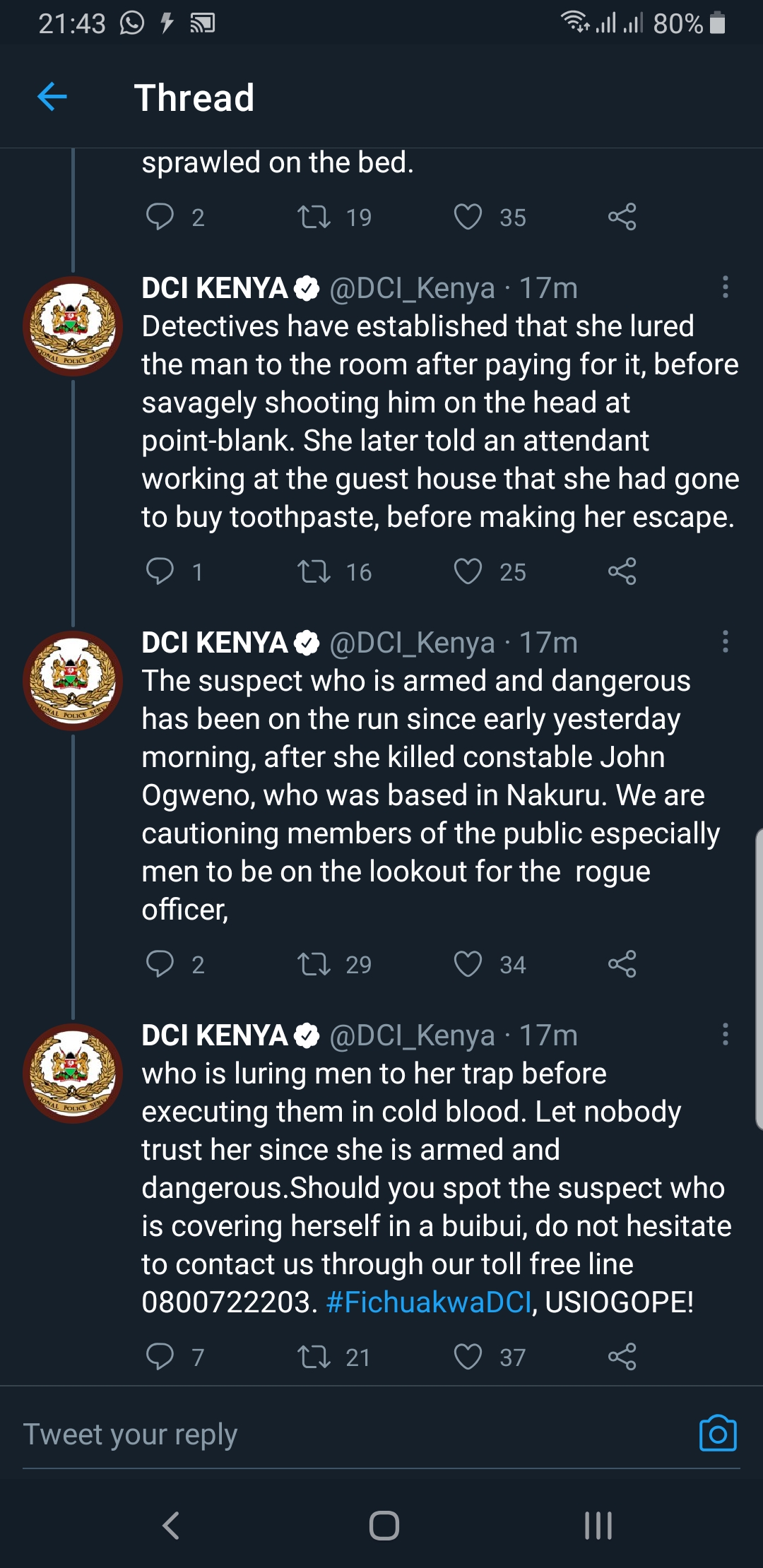Open the #FichuakwaDCI hashtag link

(429, 1302)
